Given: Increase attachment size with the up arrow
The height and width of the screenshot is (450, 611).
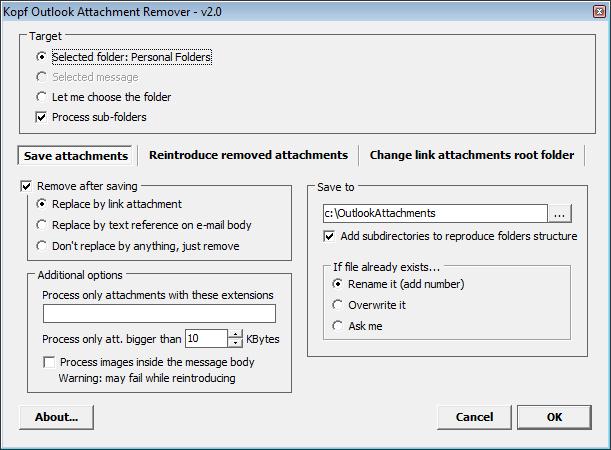Looking at the screenshot, I should [x=235, y=334].
